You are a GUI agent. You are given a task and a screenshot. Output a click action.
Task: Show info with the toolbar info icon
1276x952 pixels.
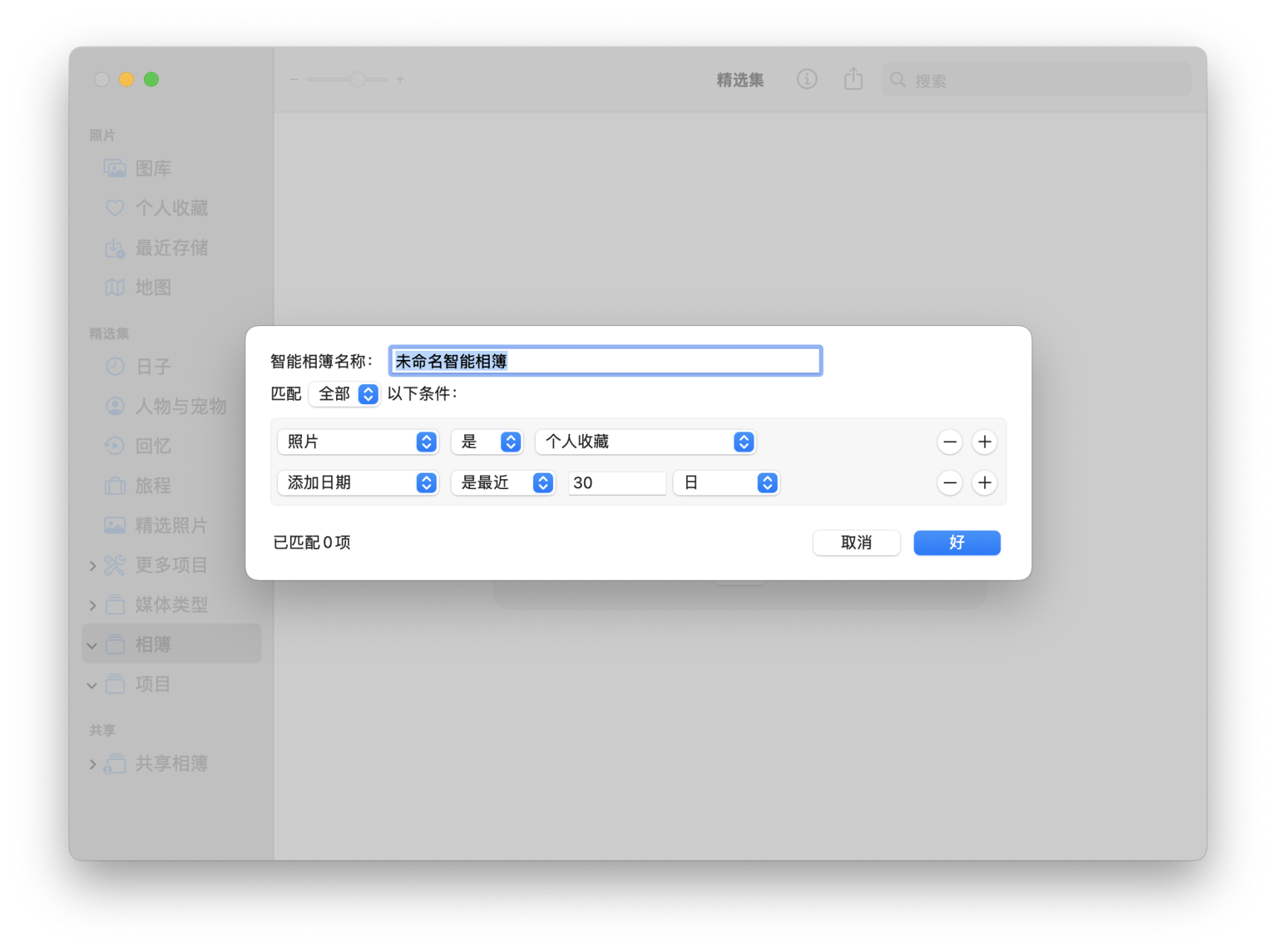tap(807, 79)
